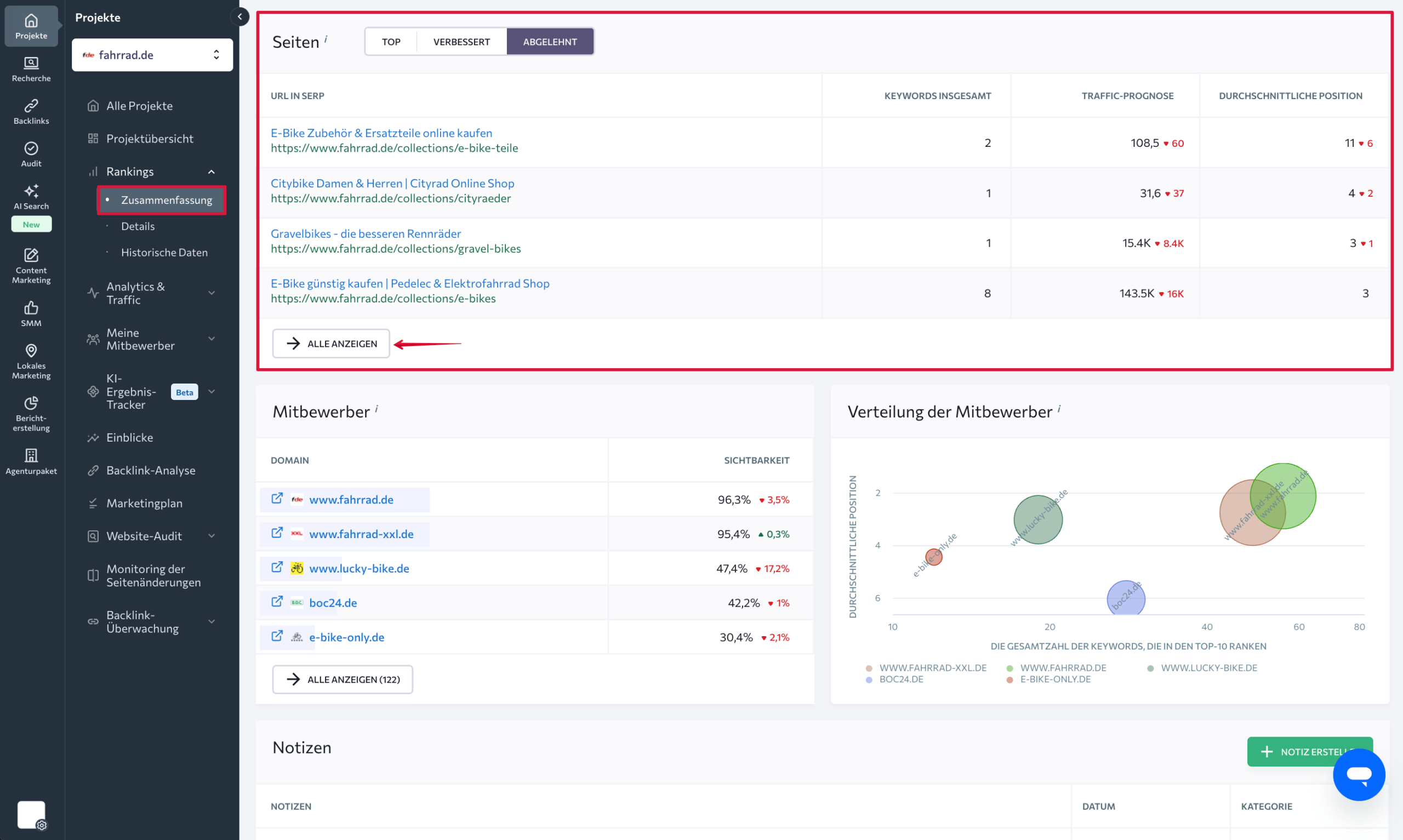Open www.fahrrad-xxl.de external link icon
The width and height of the screenshot is (1403, 840).
pyautogui.click(x=277, y=533)
